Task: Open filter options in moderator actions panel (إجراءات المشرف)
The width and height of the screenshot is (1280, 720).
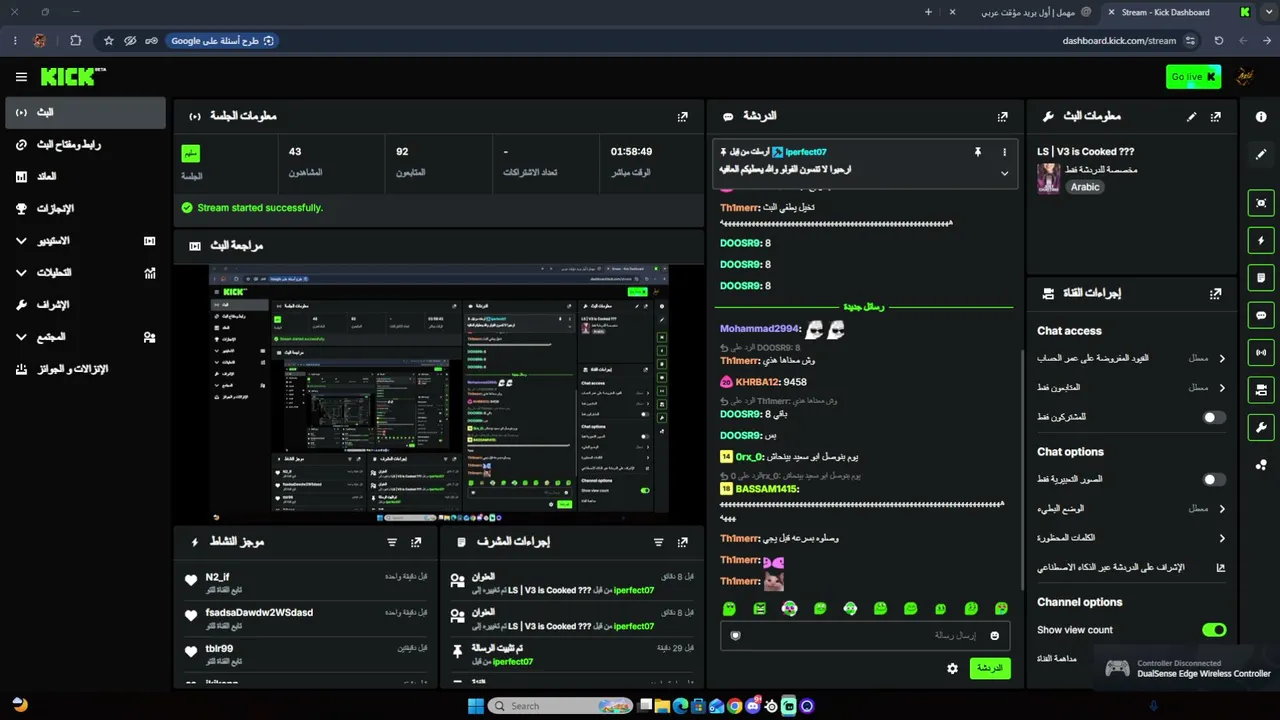Action: click(658, 542)
